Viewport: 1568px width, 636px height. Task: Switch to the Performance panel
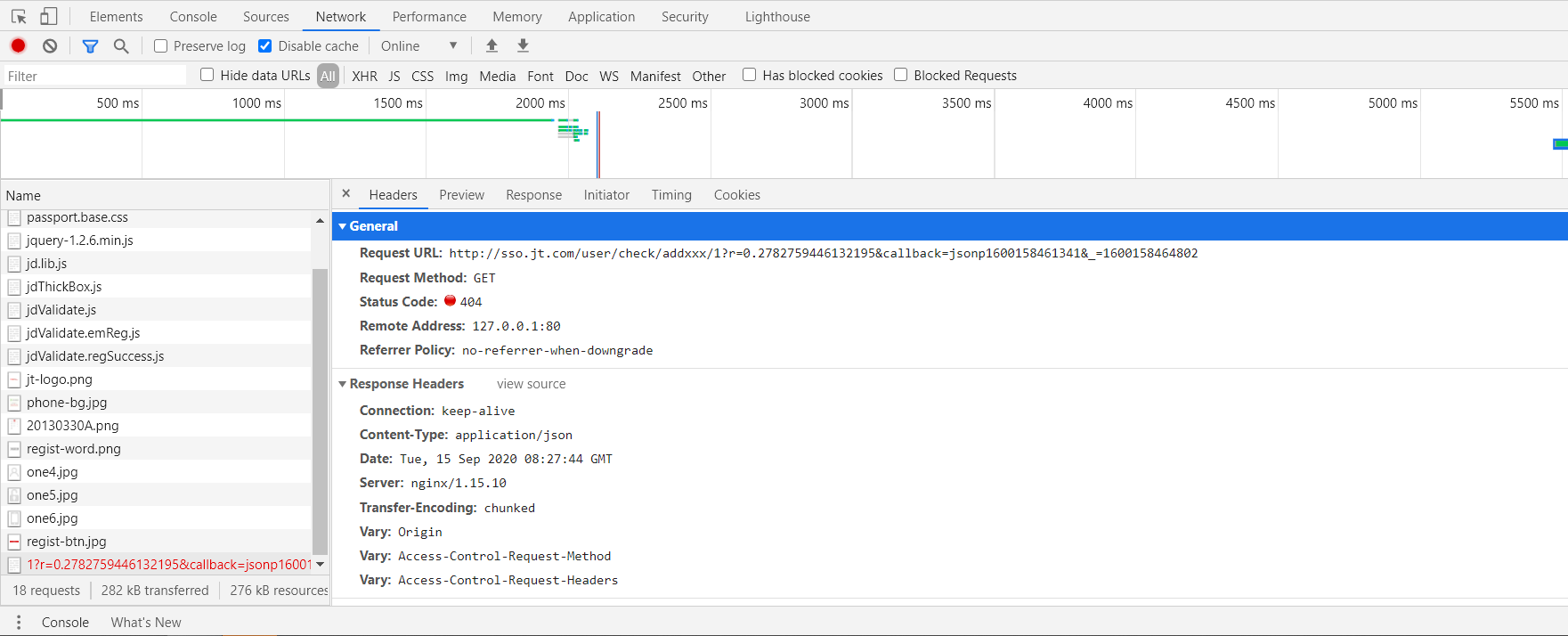(x=429, y=16)
